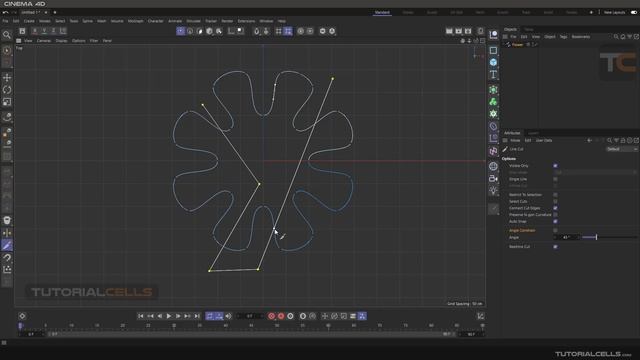
Task: Open the Render menu
Action: tap(227, 21)
